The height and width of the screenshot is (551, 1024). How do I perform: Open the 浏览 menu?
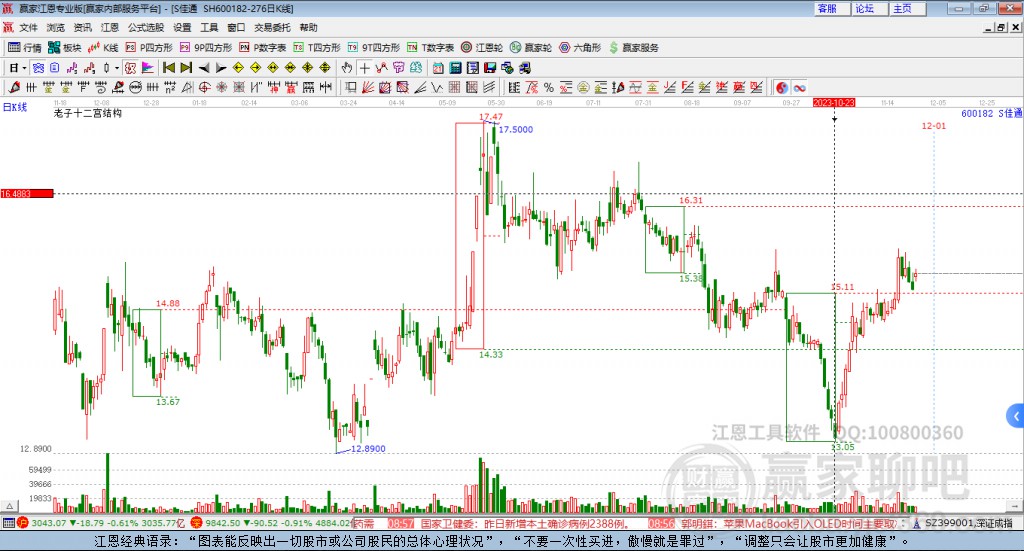56,27
